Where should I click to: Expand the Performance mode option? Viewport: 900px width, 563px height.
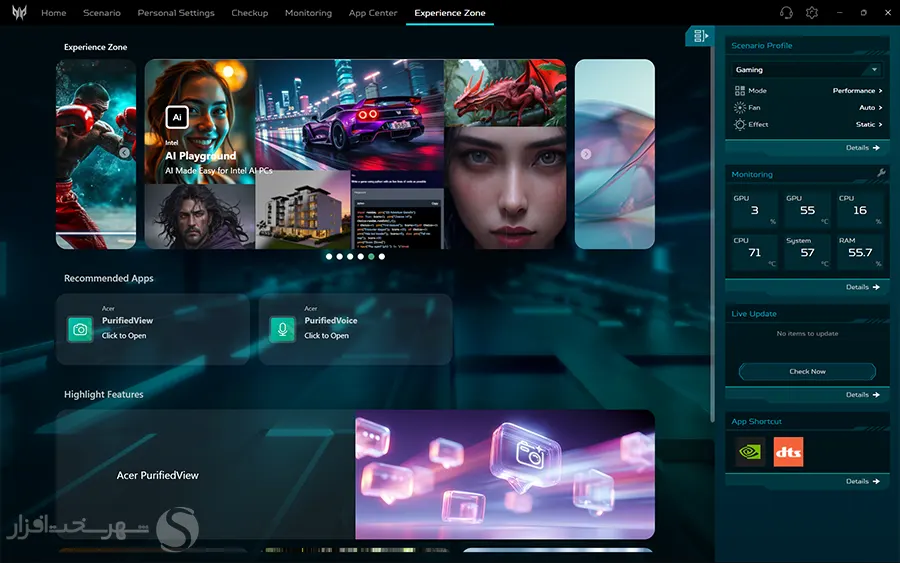[x=858, y=91]
